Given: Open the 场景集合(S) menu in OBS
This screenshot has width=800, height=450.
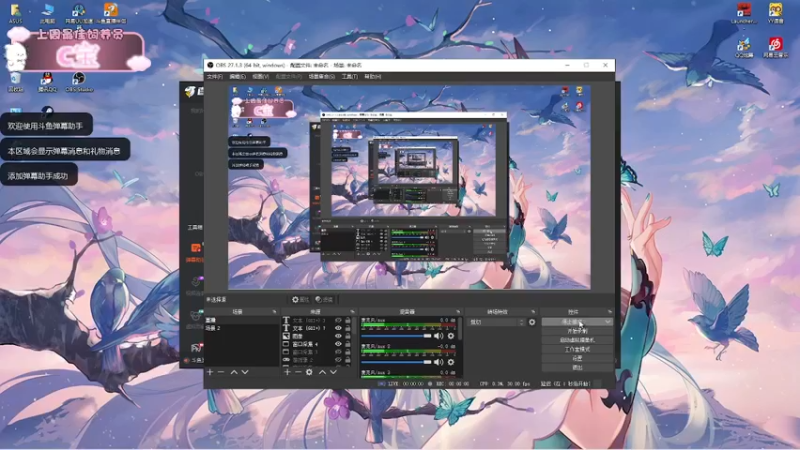Looking at the screenshot, I should coord(321,77).
